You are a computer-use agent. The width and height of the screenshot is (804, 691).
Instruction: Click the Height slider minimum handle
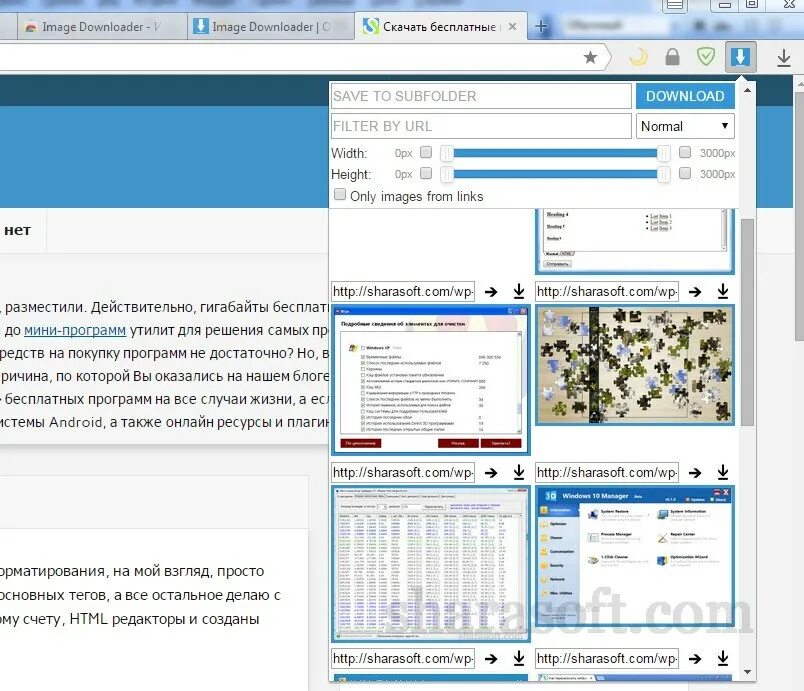(447, 174)
